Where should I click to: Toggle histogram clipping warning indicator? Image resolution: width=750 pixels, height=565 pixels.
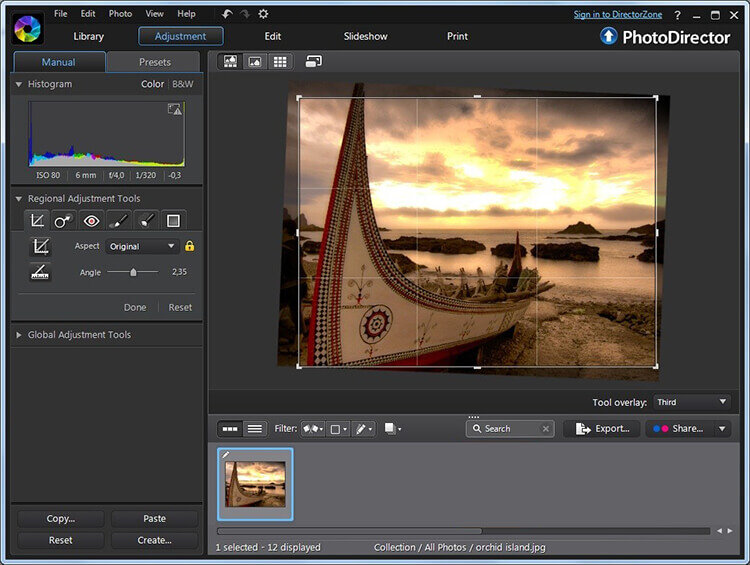(x=175, y=109)
